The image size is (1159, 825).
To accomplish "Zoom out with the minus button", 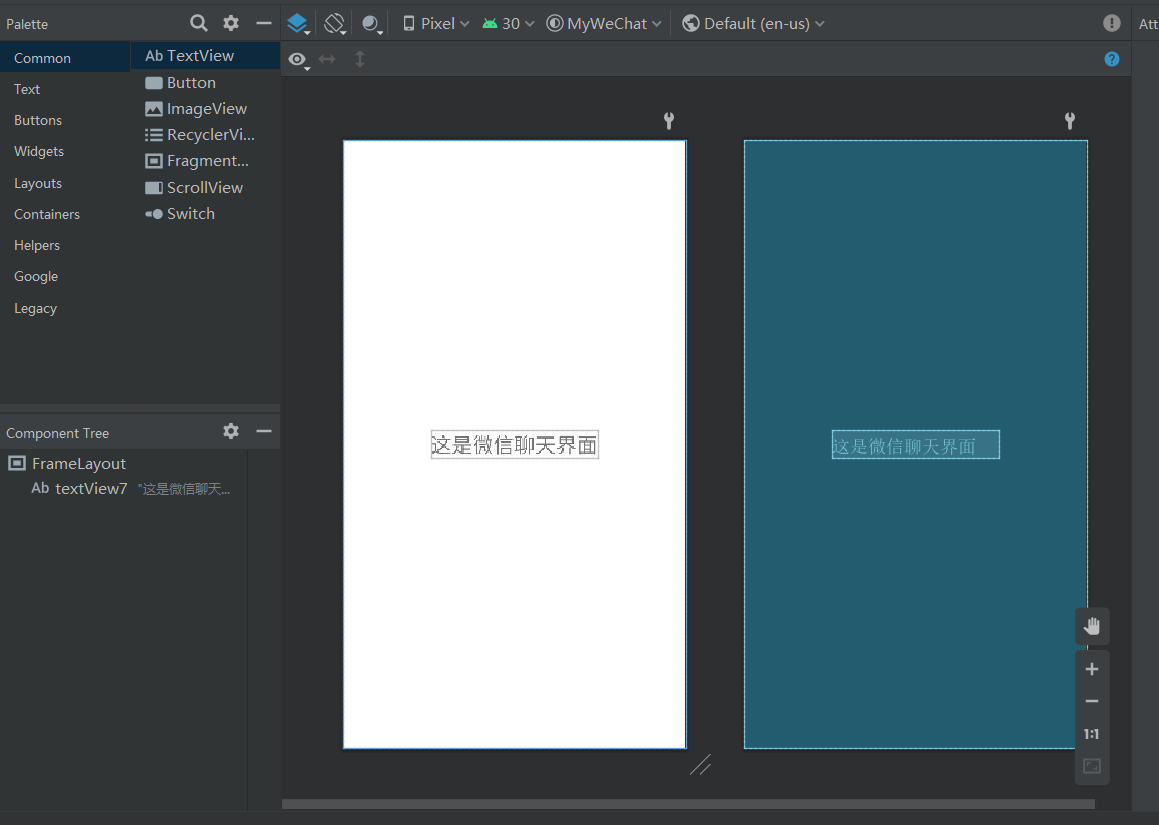I will point(1092,701).
